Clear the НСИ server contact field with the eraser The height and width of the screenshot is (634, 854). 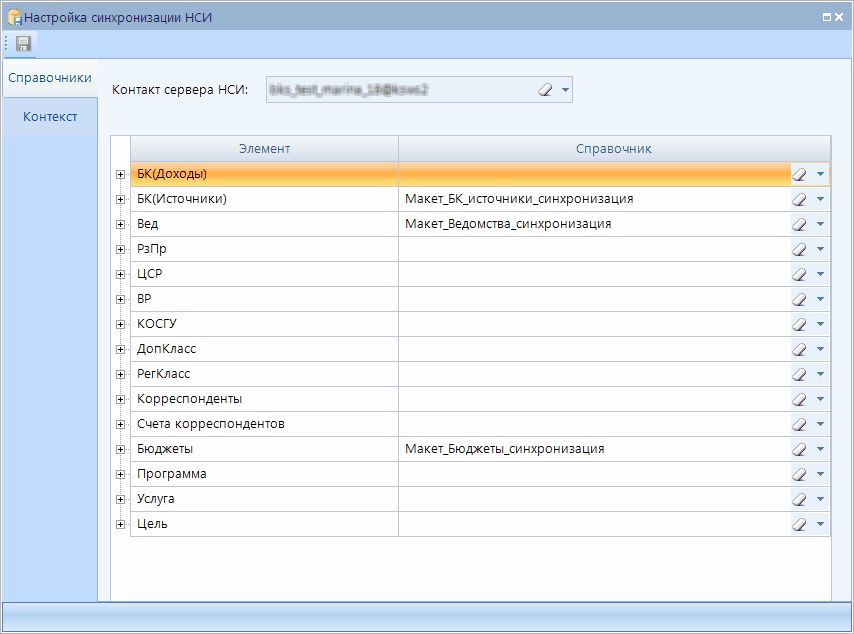[x=545, y=90]
